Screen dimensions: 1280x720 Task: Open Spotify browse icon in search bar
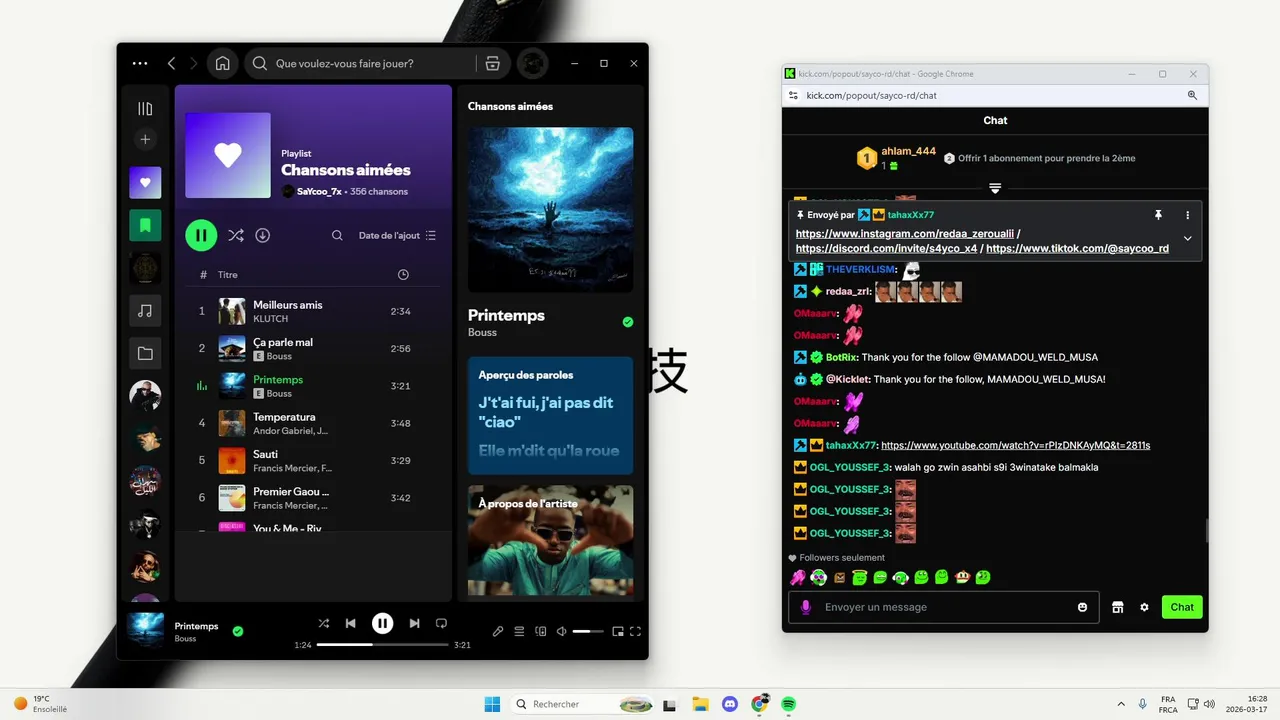(492, 63)
